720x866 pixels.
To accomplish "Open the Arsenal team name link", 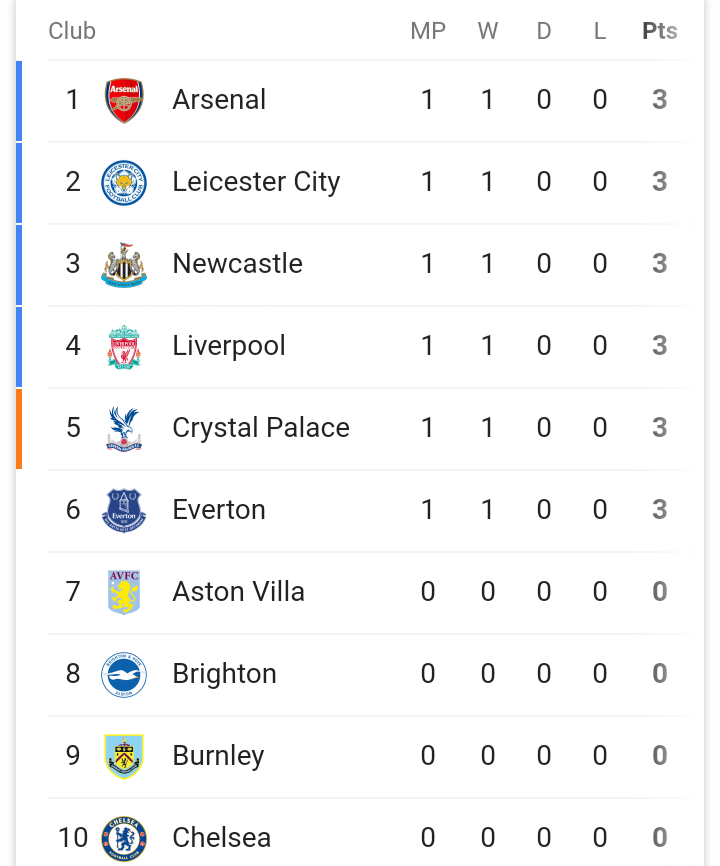I will [219, 100].
